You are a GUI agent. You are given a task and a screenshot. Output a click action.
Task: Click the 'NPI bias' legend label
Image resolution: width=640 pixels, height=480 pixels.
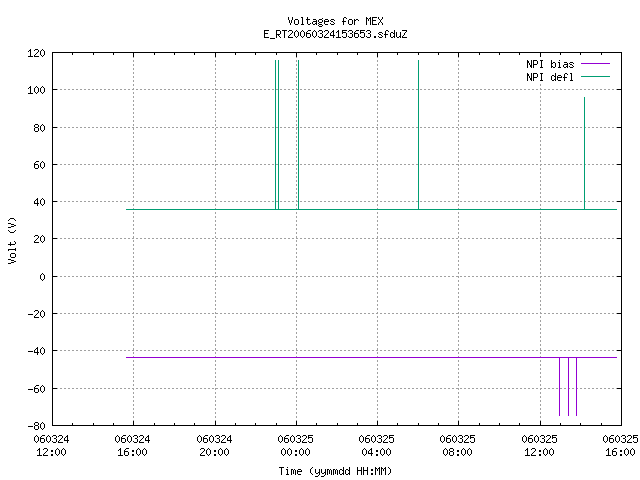pyautogui.click(x=550, y=64)
